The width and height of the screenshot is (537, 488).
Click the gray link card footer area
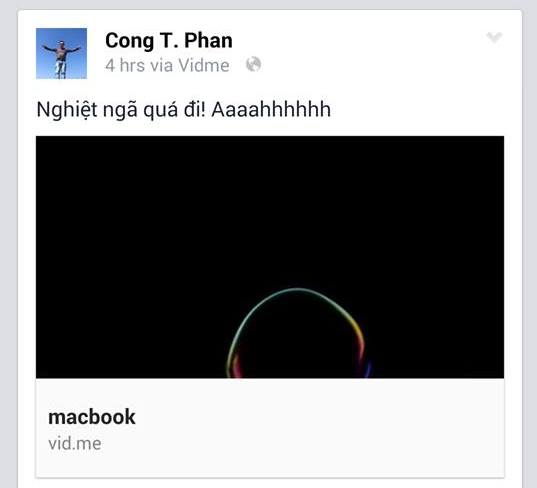pos(270,427)
